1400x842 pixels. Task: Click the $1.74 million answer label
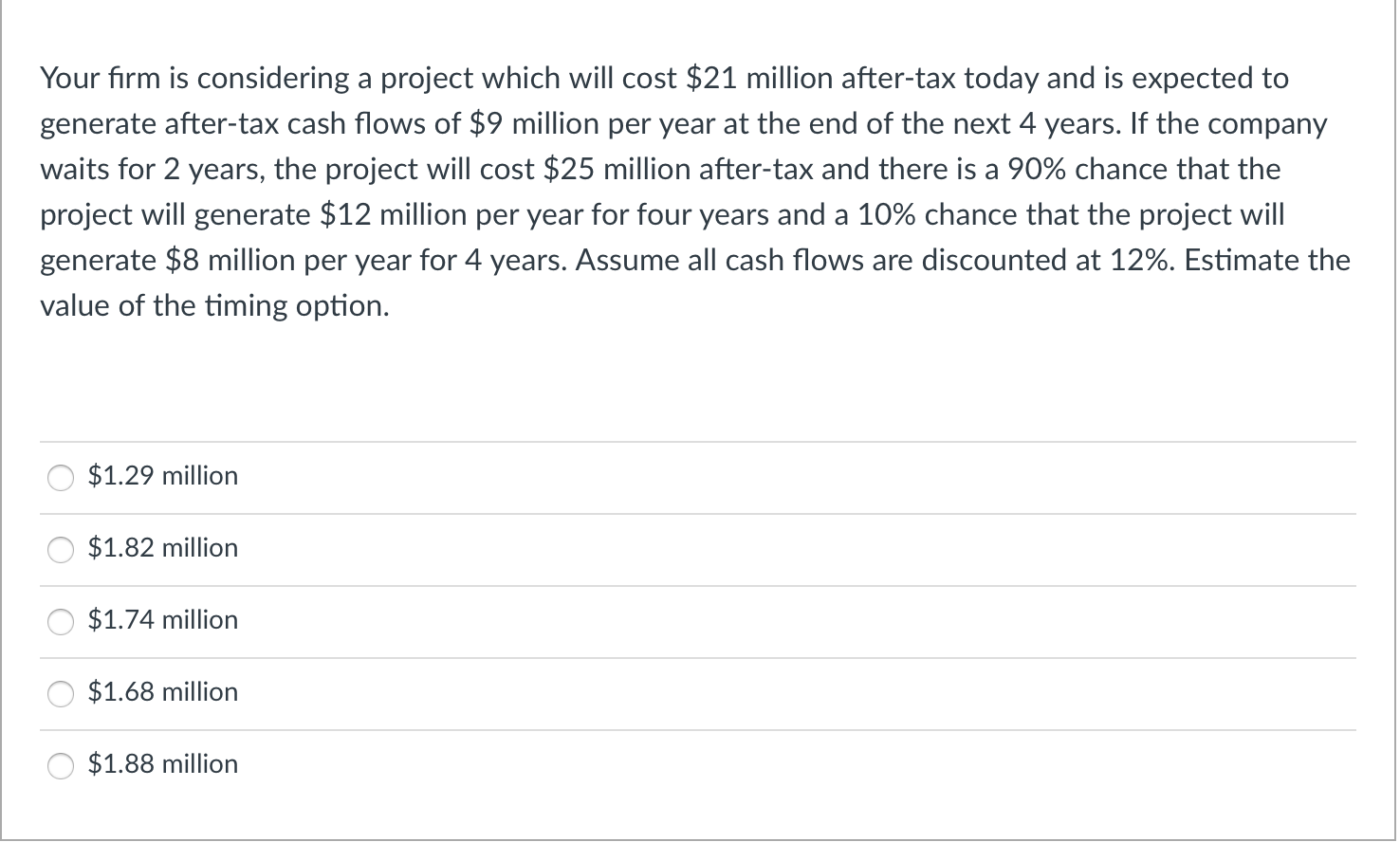pyautogui.click(x=162, y=620)
